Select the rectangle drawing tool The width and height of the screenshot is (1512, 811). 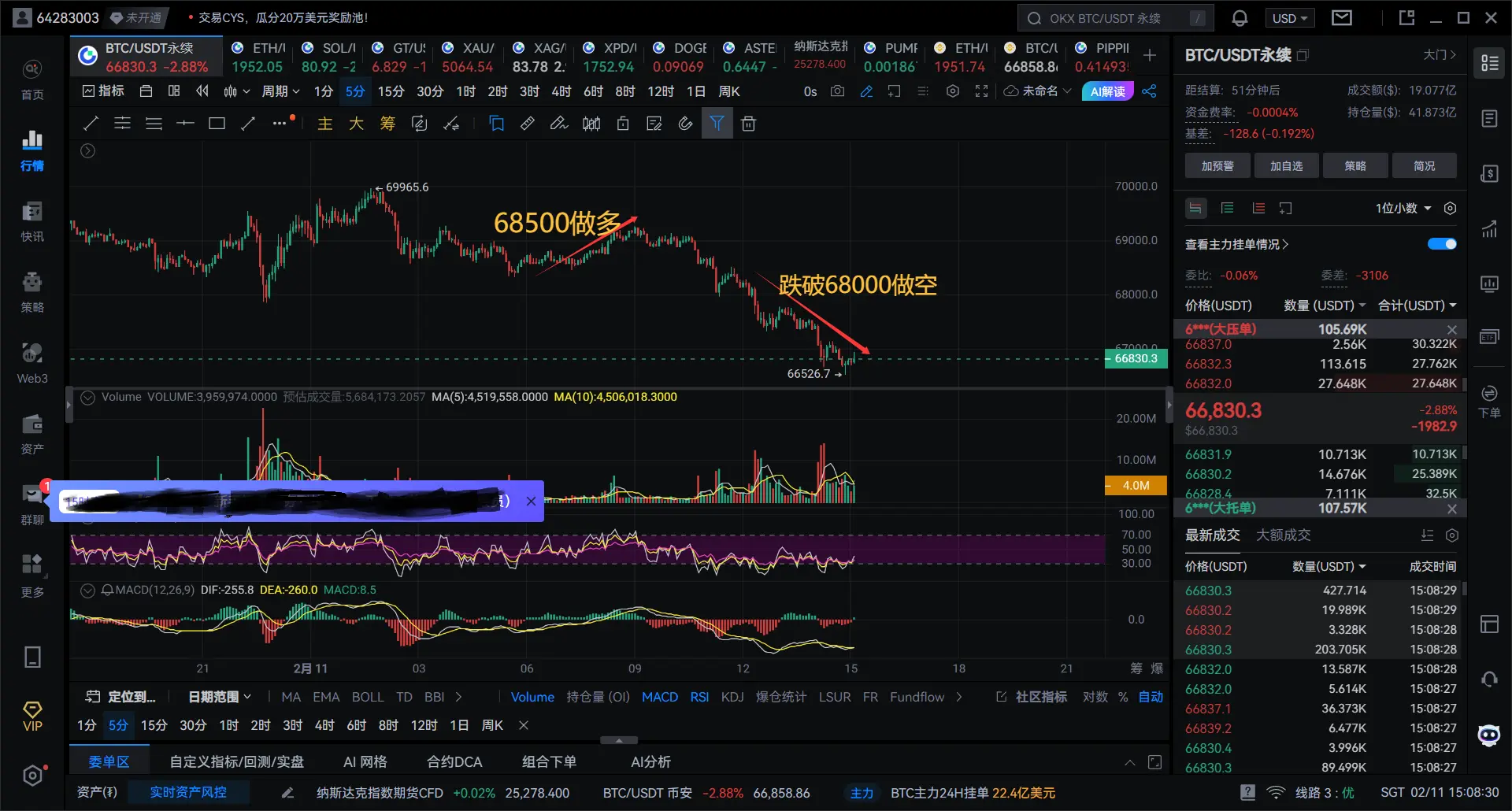click(x=217, y=124)
